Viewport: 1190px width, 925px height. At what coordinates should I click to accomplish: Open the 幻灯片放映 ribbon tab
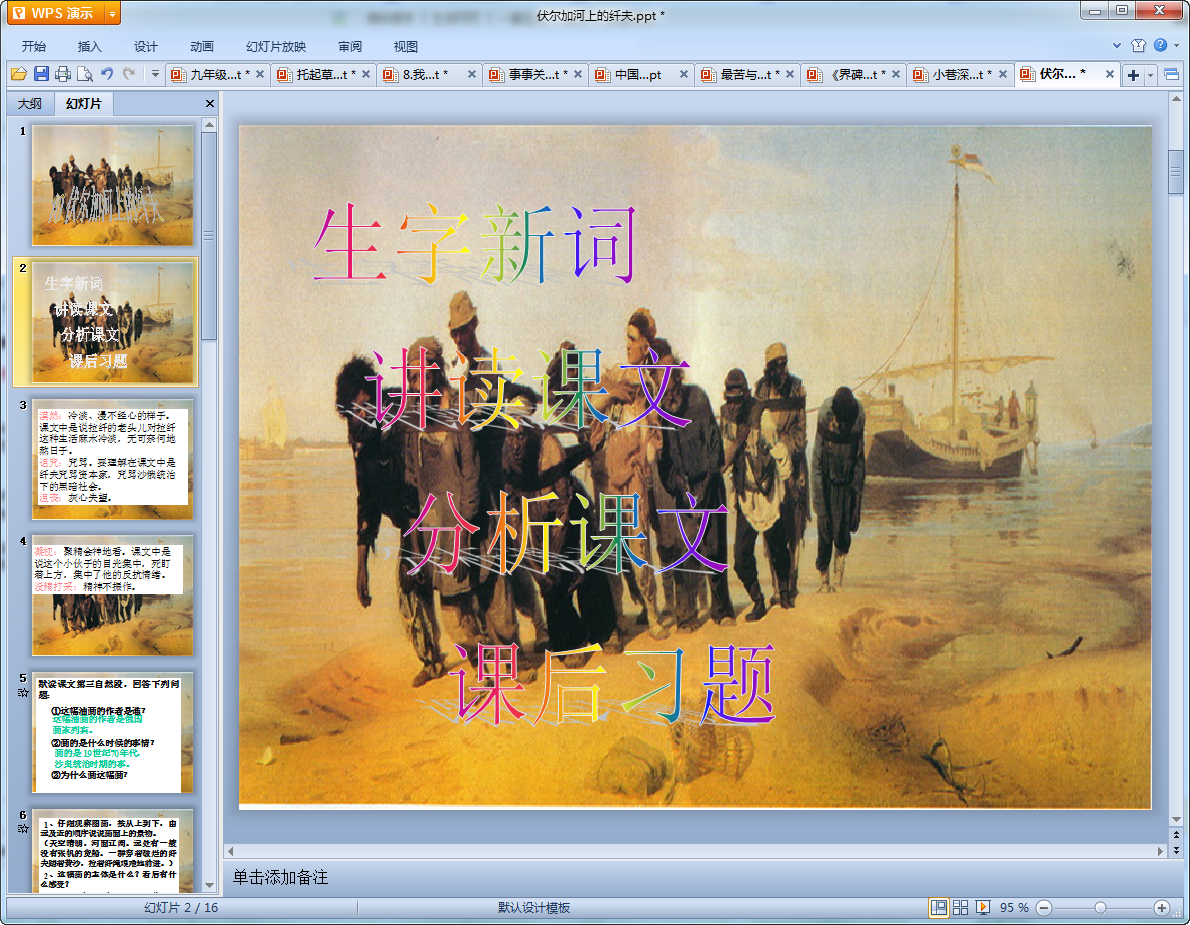point(275,46)
